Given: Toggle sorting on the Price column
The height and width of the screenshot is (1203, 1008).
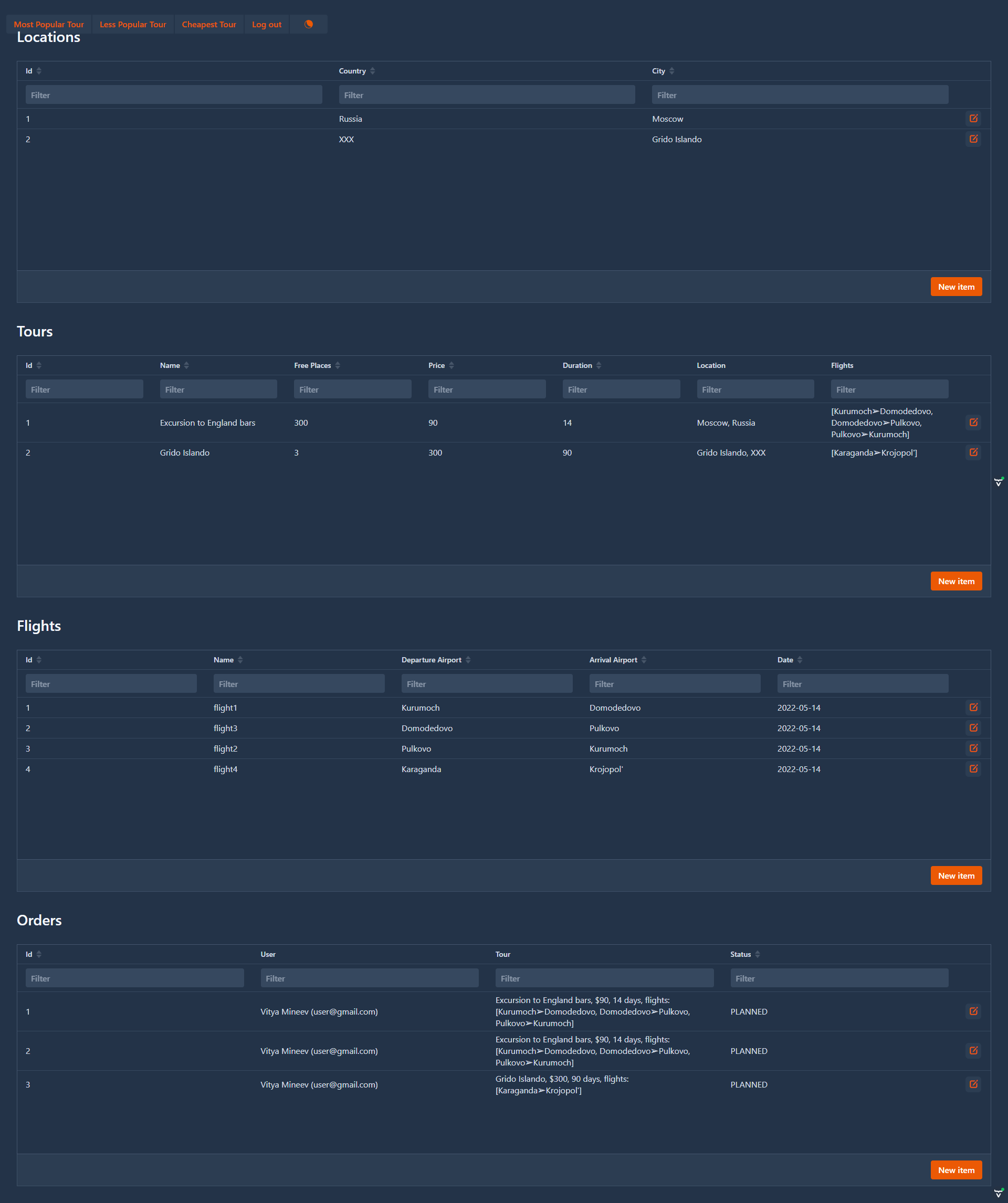Looking at the screenshot, I should tap(450, 365).
